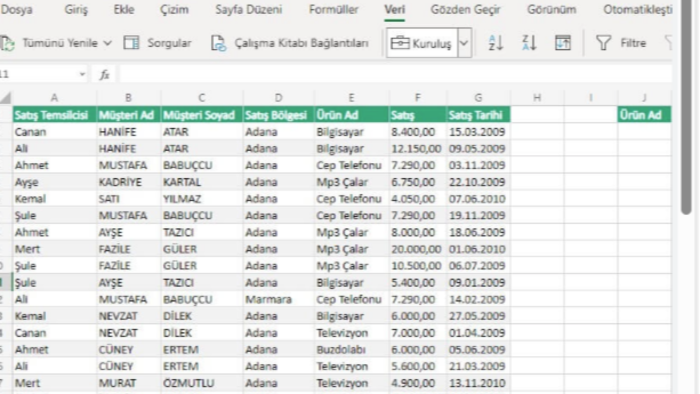700x394 pixels.
Task: Expand the data types gallery arrow
Action: 464,43
